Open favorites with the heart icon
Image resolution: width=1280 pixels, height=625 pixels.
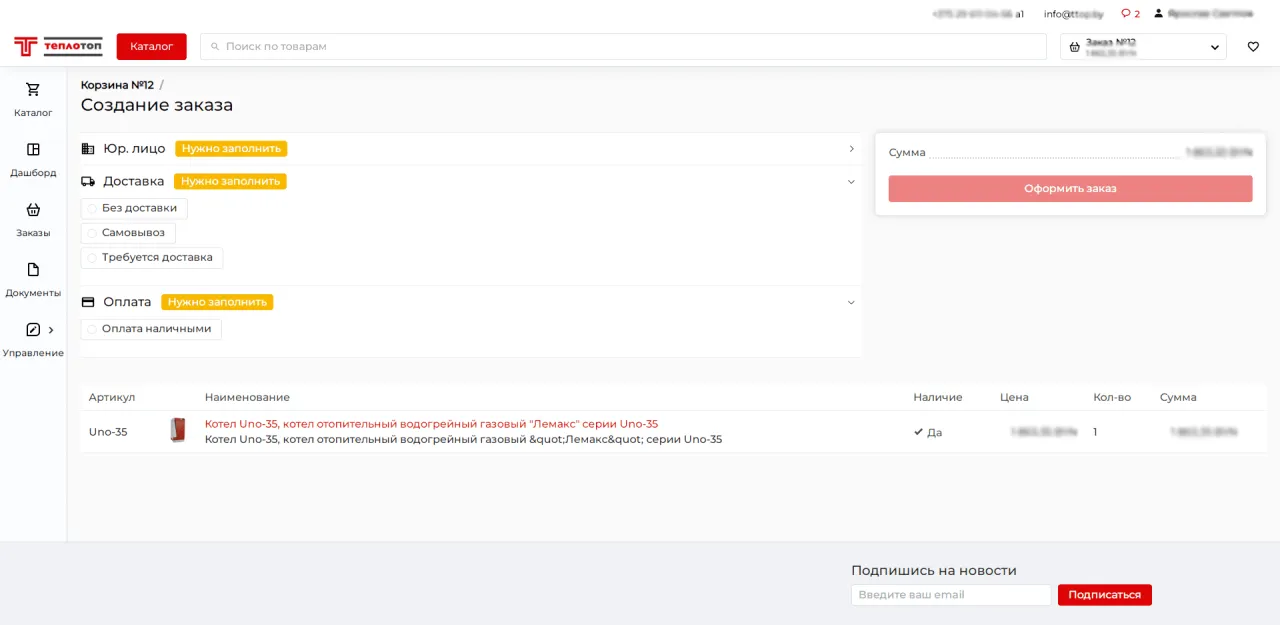(1253, 47)
